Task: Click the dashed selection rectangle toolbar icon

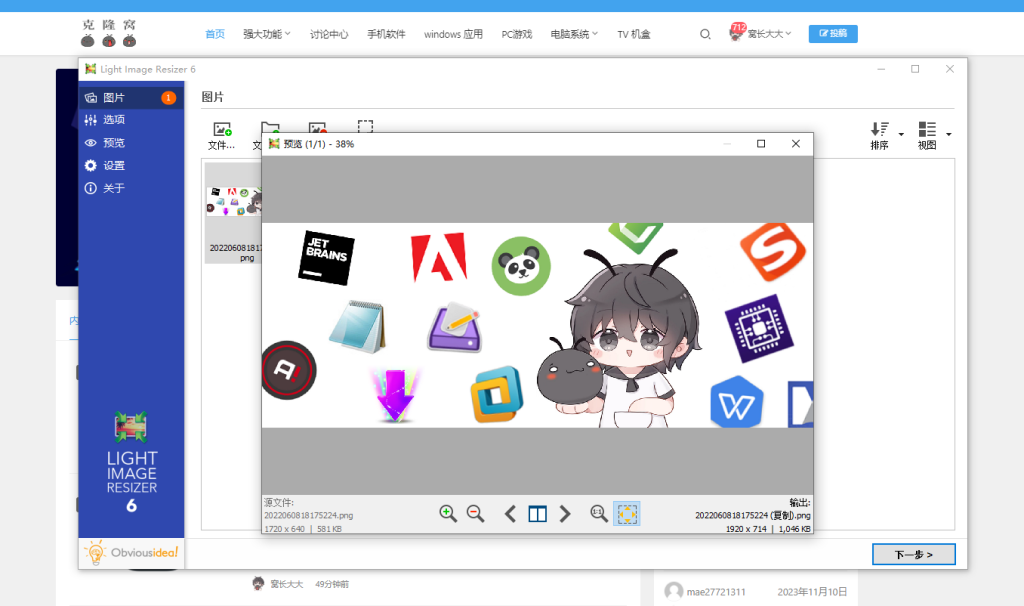Action: (366, 127)
